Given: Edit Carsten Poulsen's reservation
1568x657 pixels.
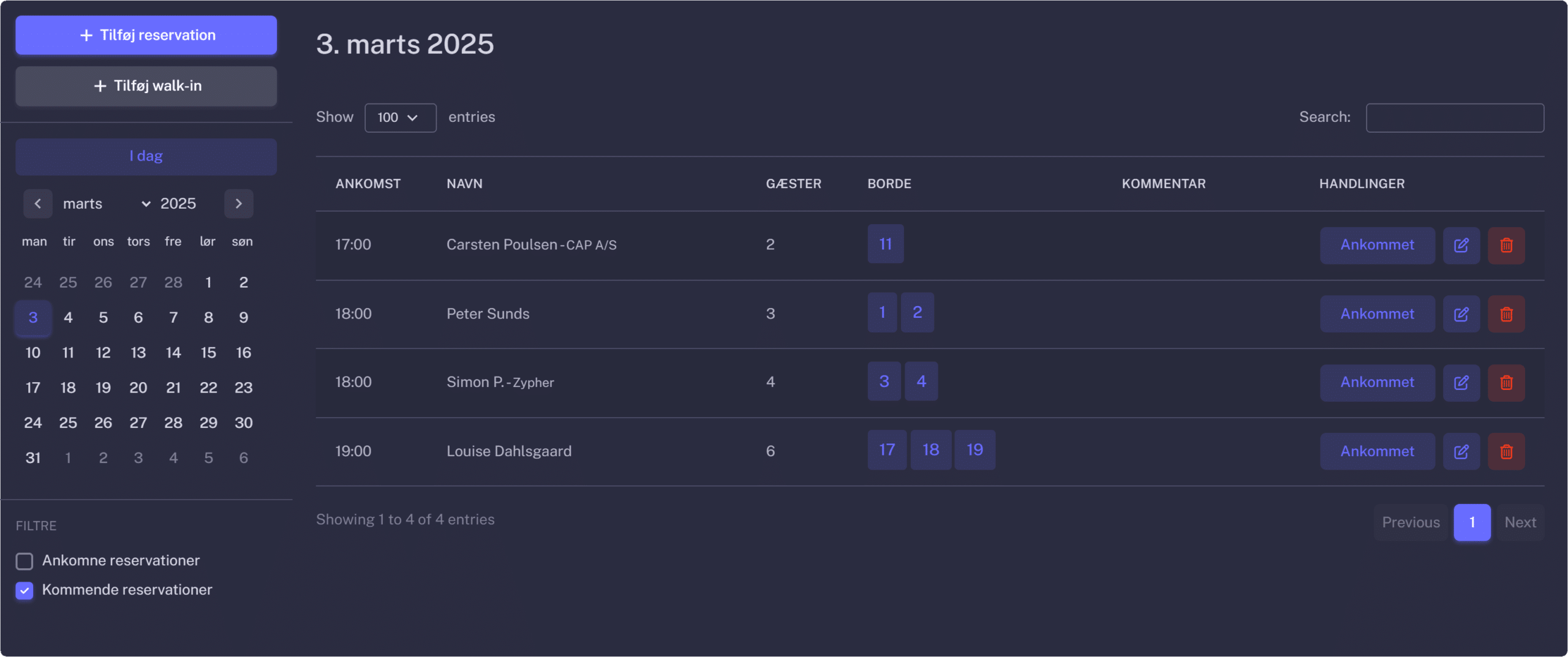Looking at the screenshot, I should pyautogui.click(x=1461, y=245).
